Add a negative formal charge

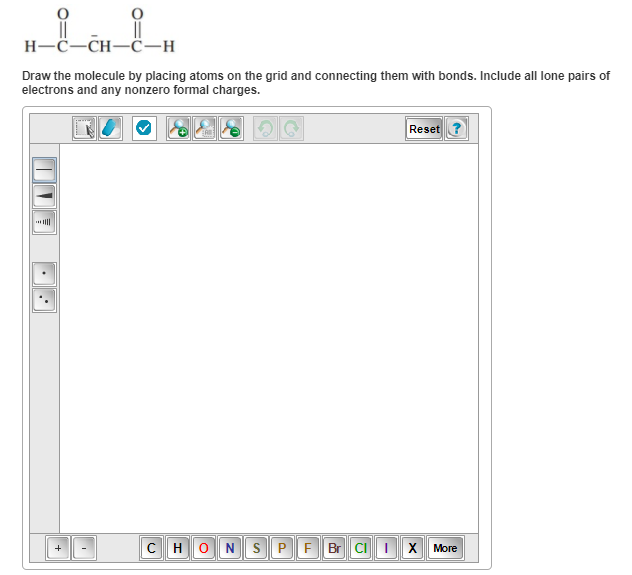click(84, 548)
